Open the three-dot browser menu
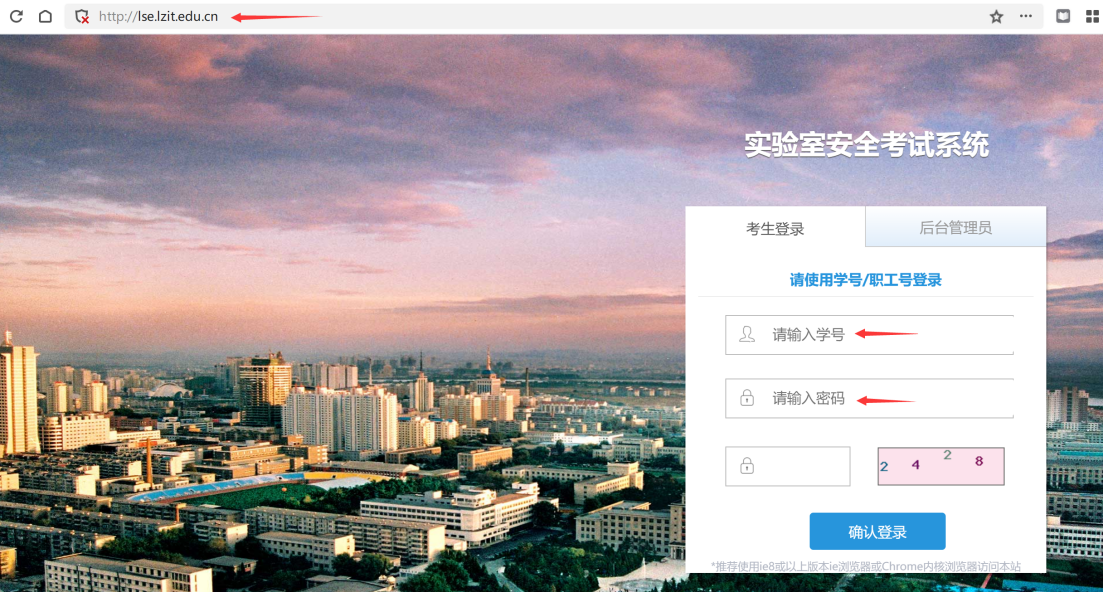Screen dimensions: 1103x592 pyautogui.click(x=1026, y=16)
